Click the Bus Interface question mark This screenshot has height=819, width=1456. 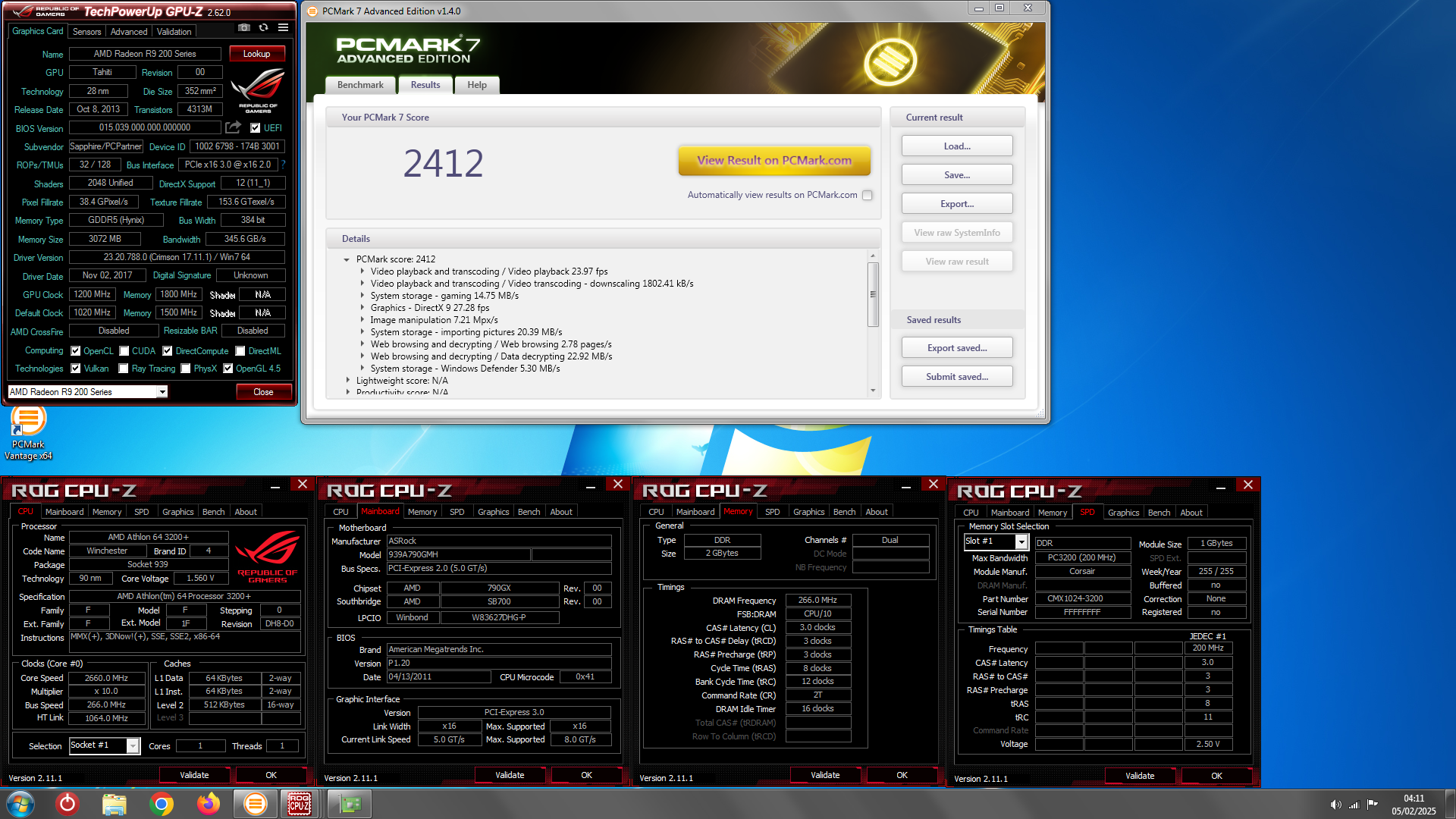pyautogui.click(x=283, y=165)
